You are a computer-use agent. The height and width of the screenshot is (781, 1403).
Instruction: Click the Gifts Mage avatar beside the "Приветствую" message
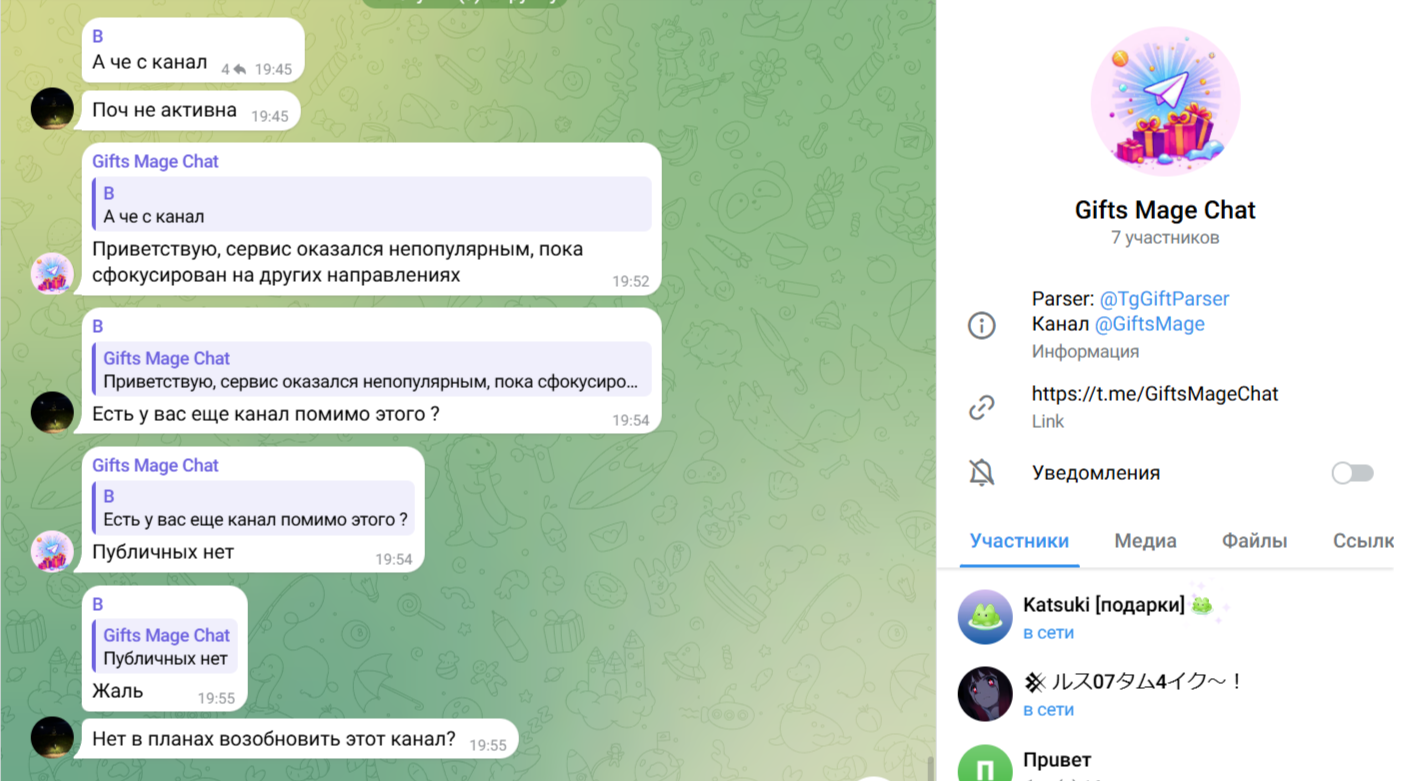(52, 274)
